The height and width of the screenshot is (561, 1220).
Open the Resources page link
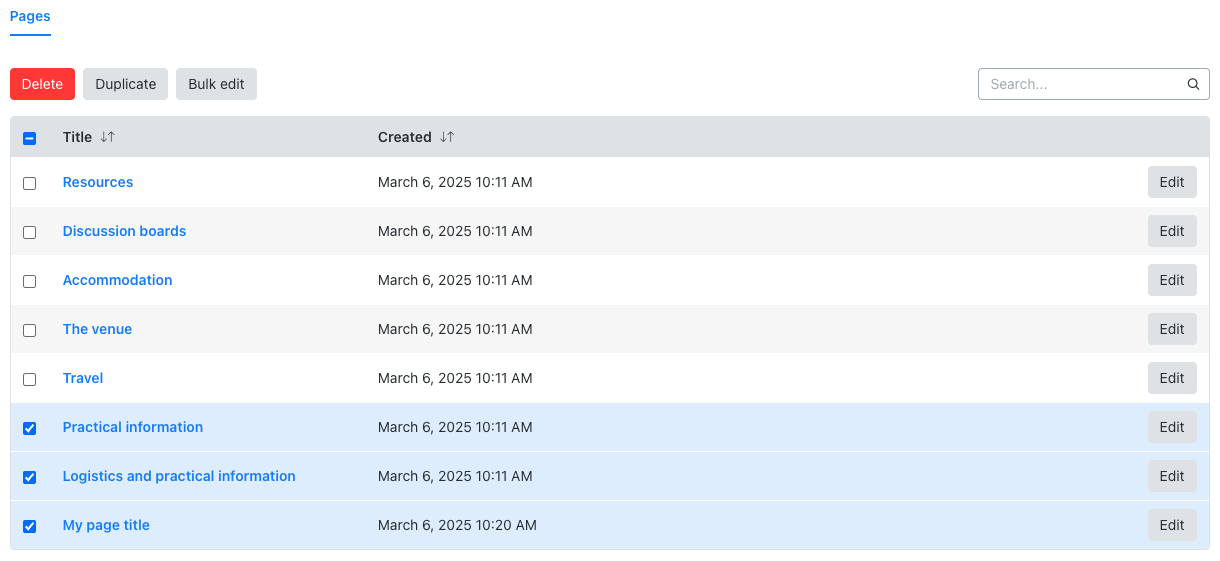98,182
